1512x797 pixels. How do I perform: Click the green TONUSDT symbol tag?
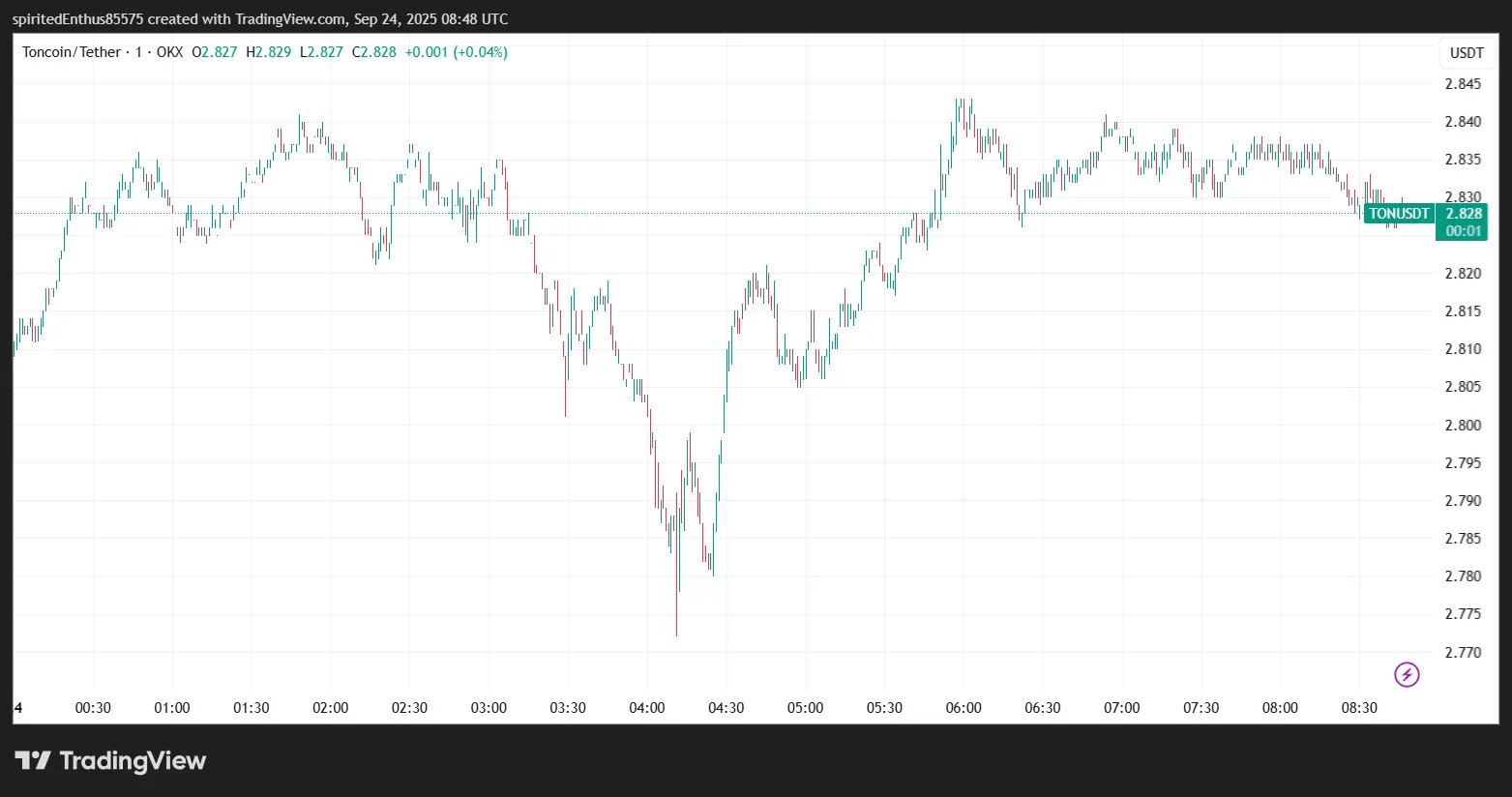[x=1399, y=214]
